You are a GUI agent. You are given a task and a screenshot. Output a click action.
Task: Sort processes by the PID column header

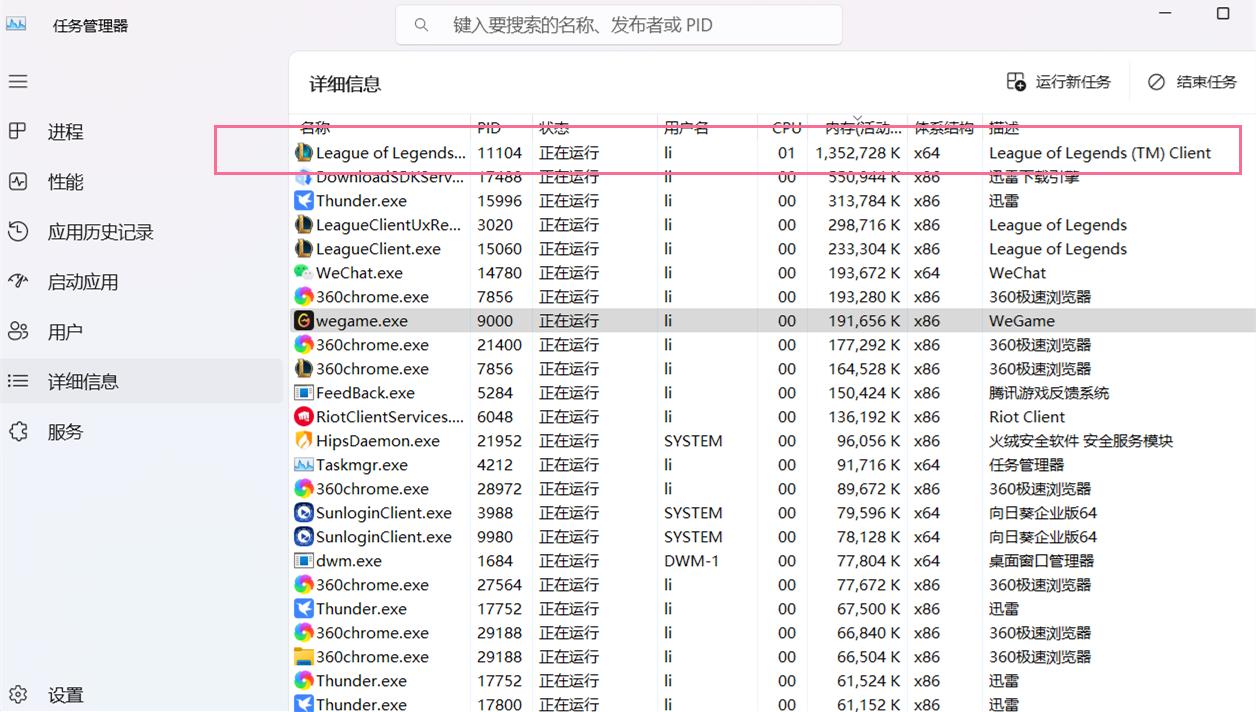tap(489, 127)
